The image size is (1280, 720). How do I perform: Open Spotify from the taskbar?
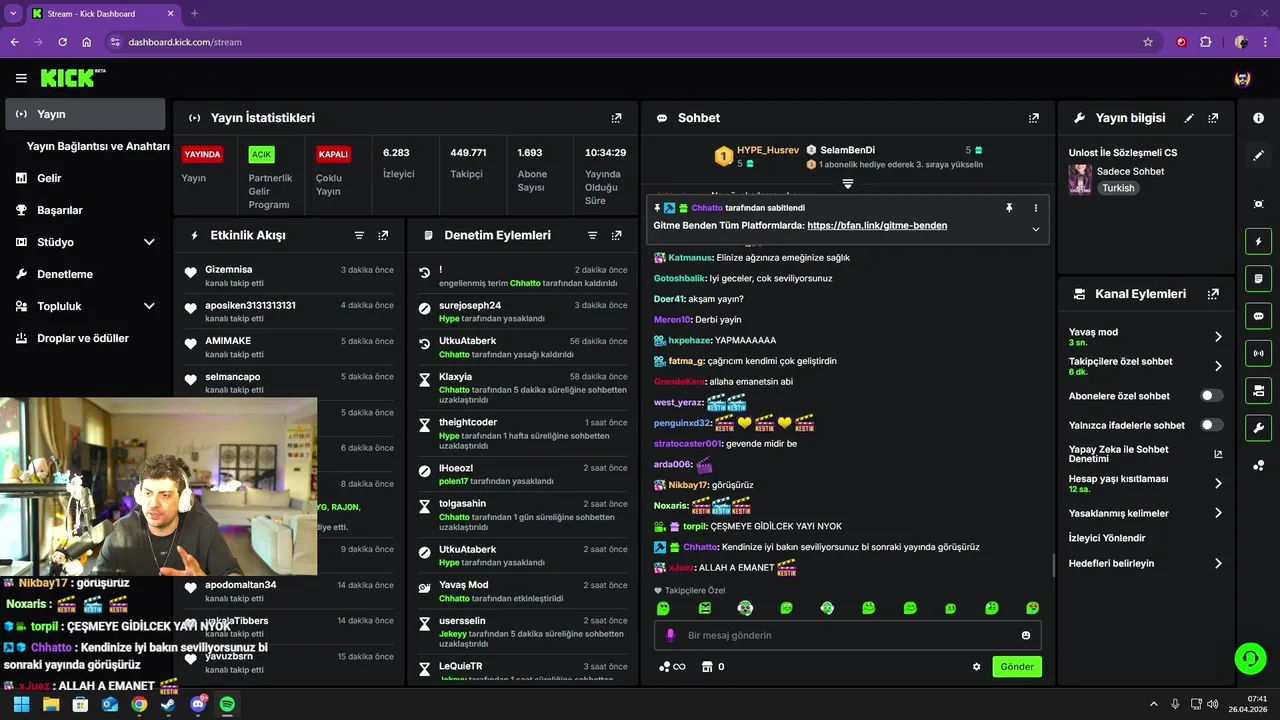coord(227,704)
